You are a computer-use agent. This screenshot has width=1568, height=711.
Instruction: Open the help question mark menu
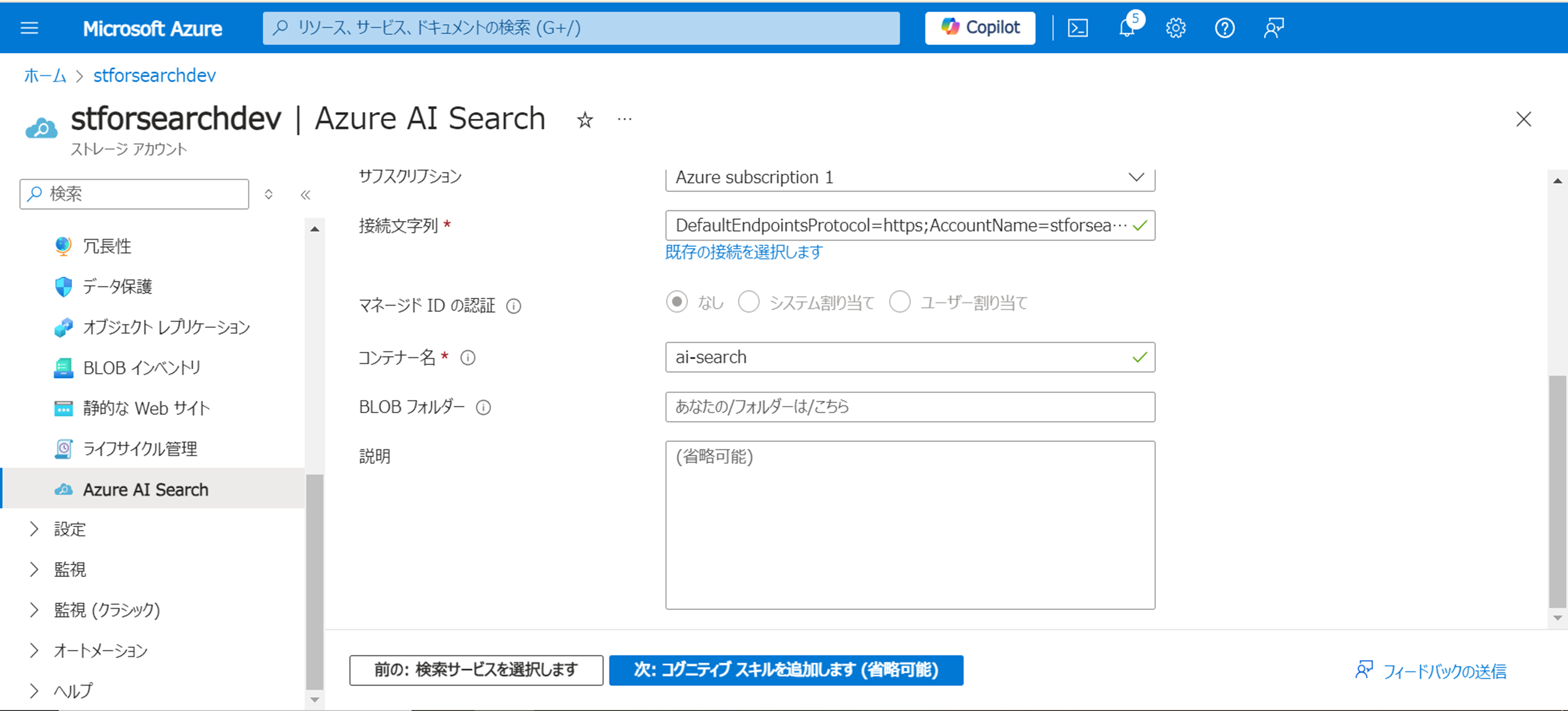[x=1224, y=28]
